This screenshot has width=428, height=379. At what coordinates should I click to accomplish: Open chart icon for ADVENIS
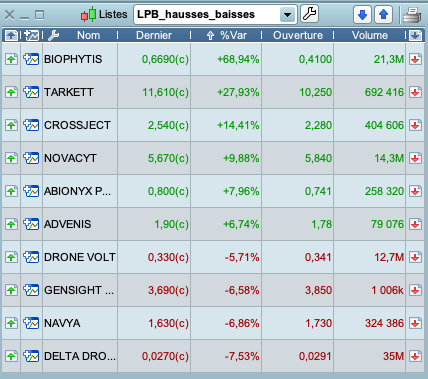(31, 224)
